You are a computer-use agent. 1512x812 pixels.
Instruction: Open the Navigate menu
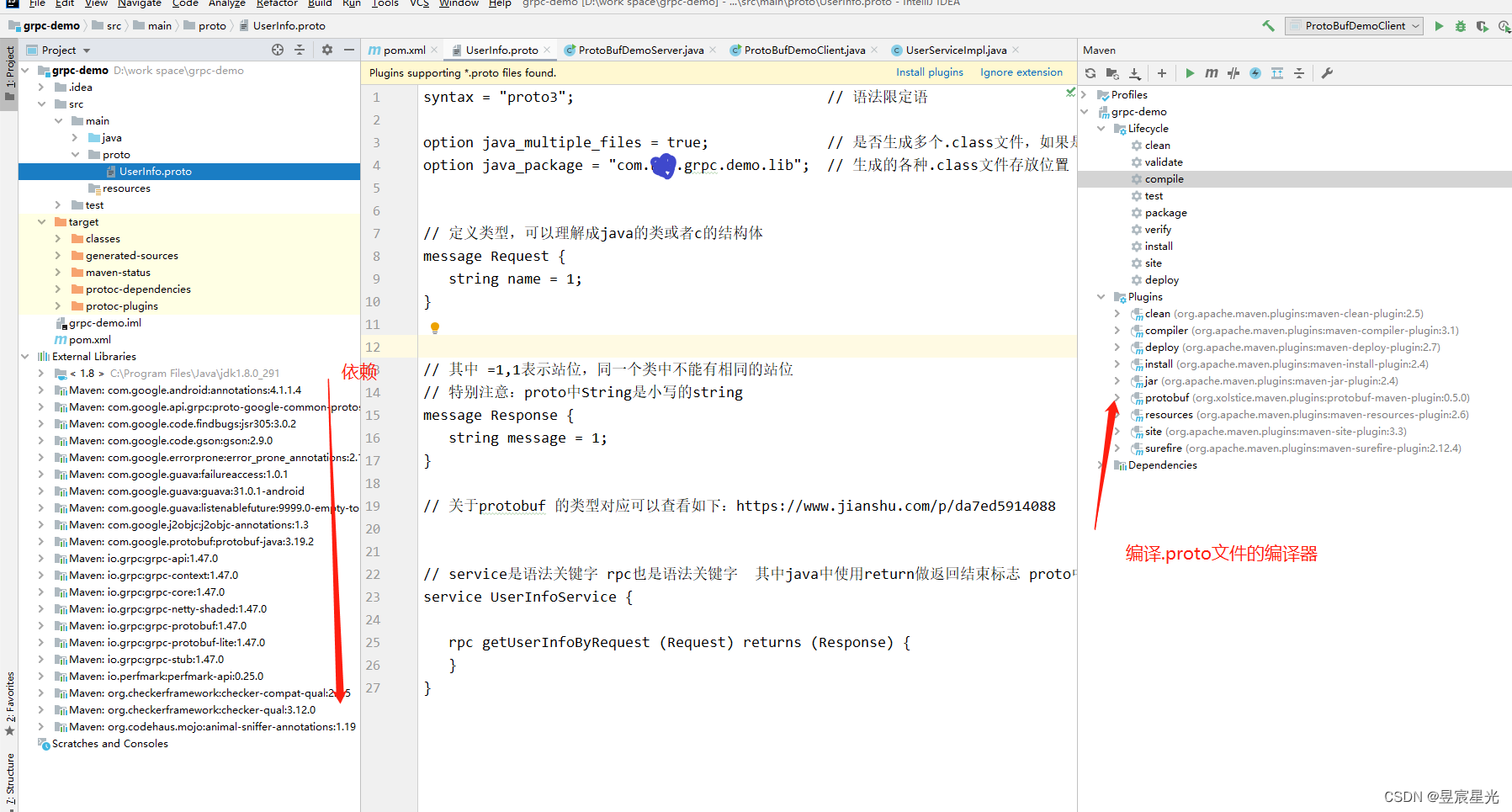[x=139, y=4]
